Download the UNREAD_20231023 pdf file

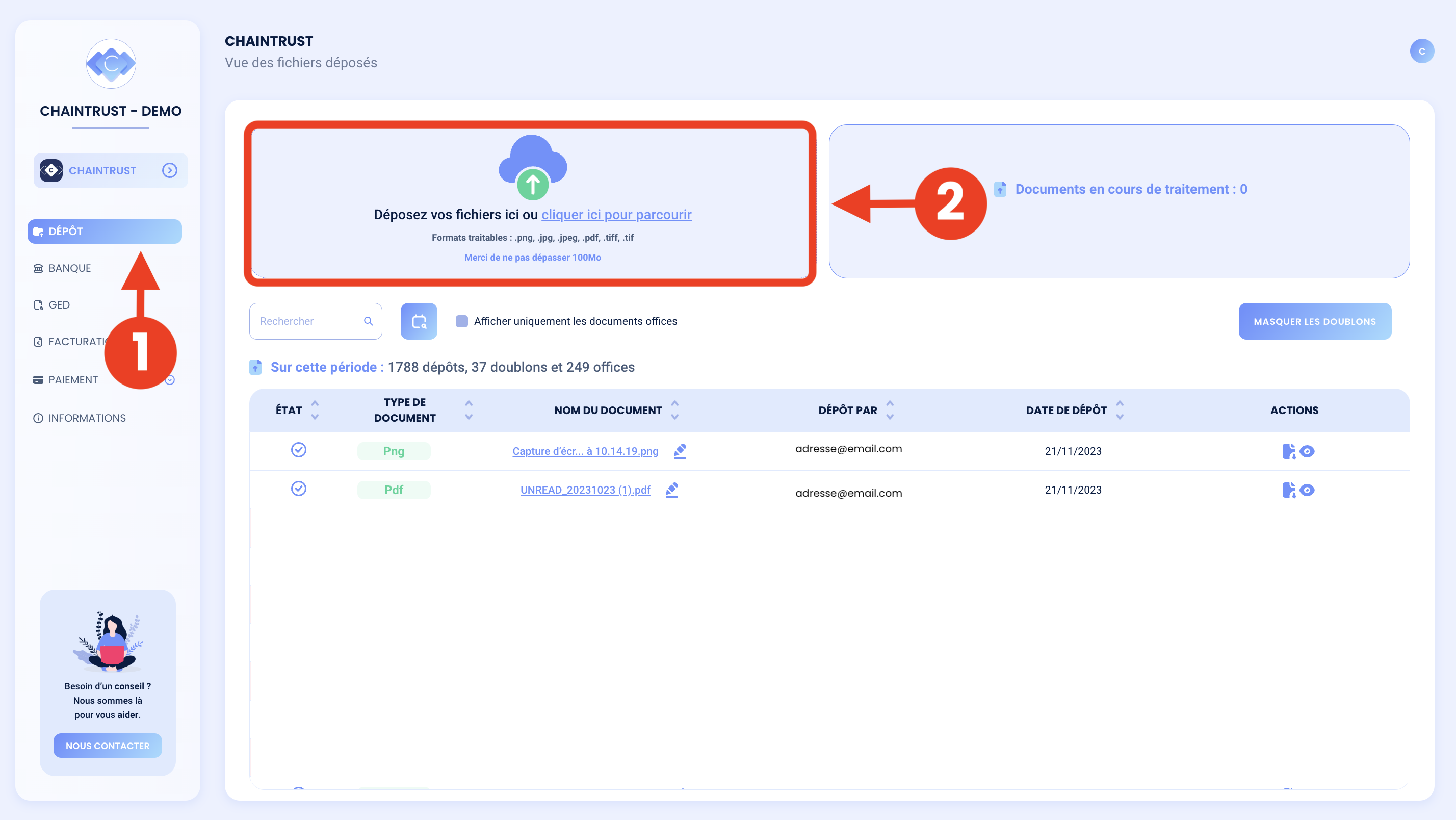click(x=1289, y=490)
